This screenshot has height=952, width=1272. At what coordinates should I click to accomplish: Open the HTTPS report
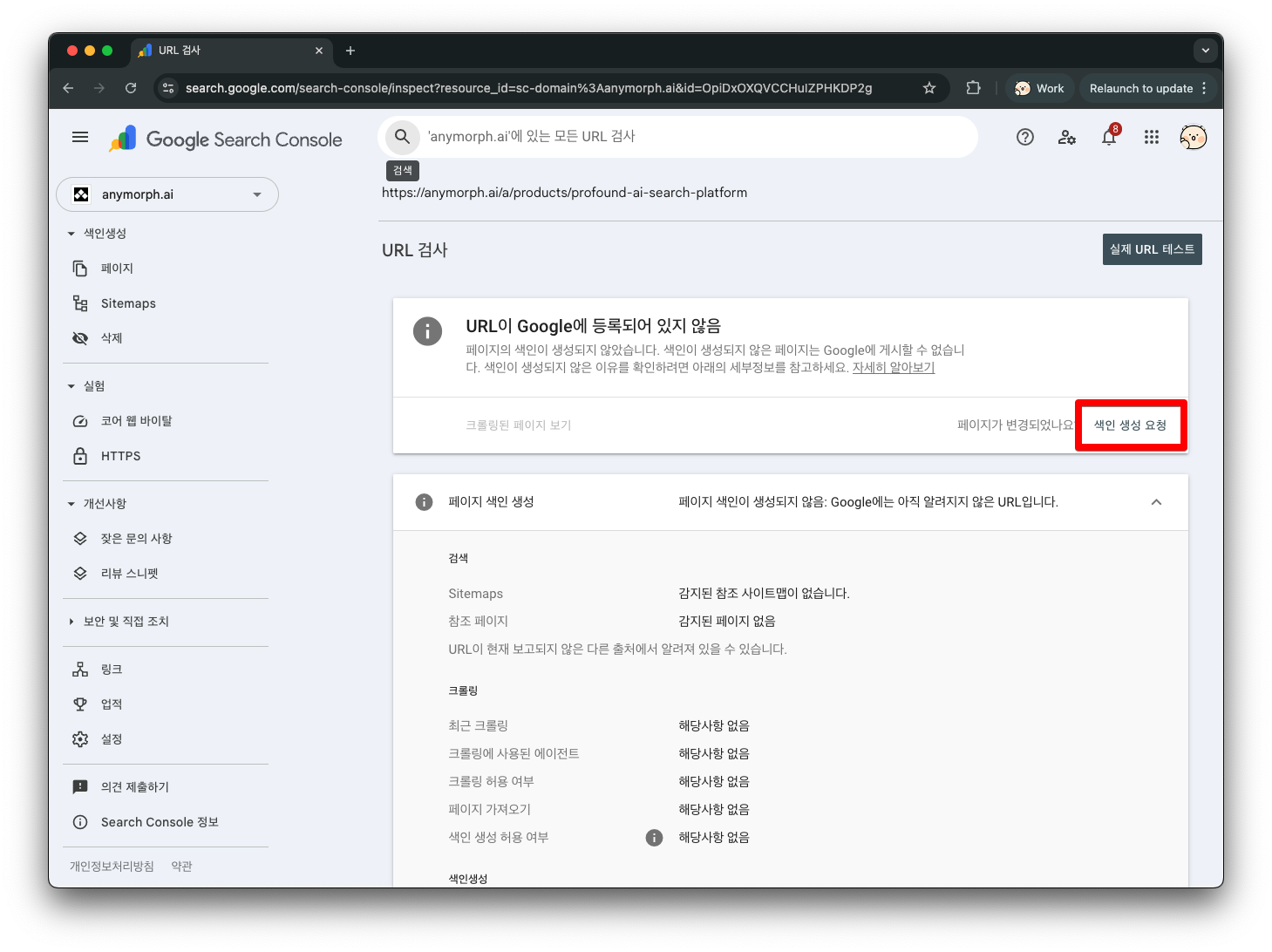(x=121, y=455)
